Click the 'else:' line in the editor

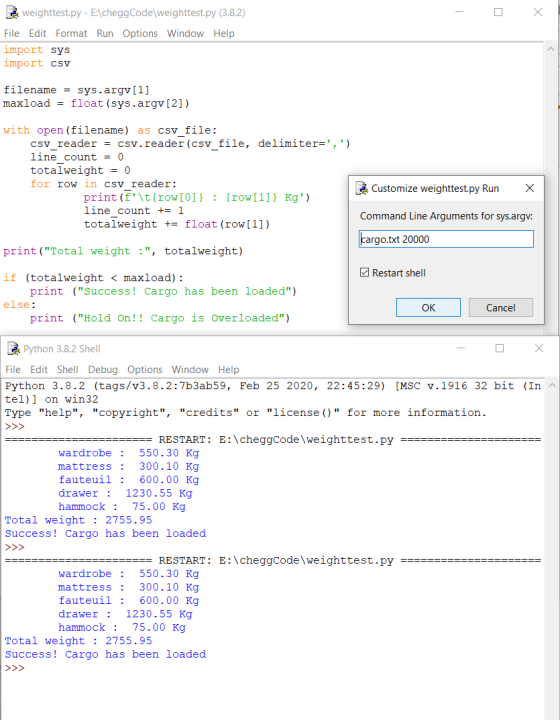click(x=20, y=305)
